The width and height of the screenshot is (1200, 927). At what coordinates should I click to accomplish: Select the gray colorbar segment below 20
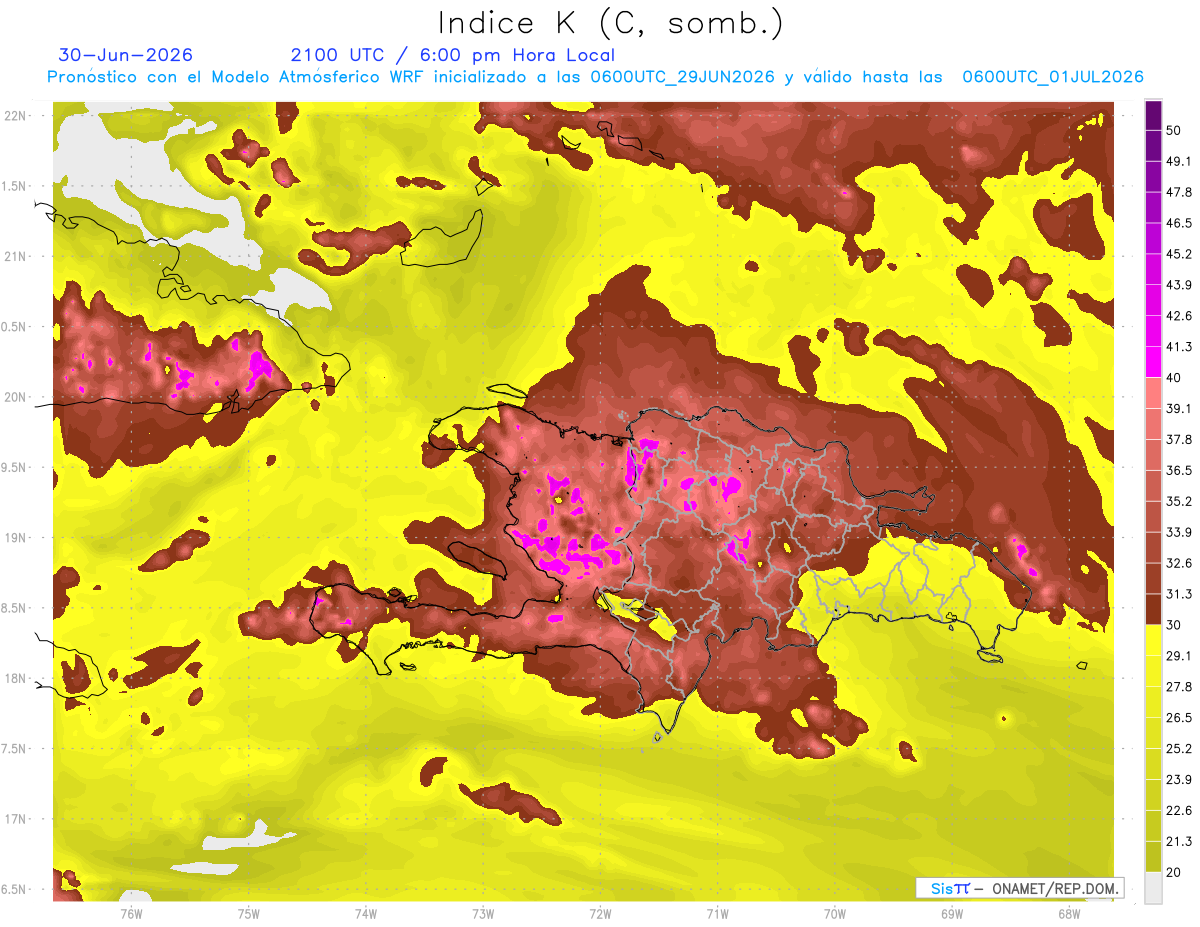1153,887
